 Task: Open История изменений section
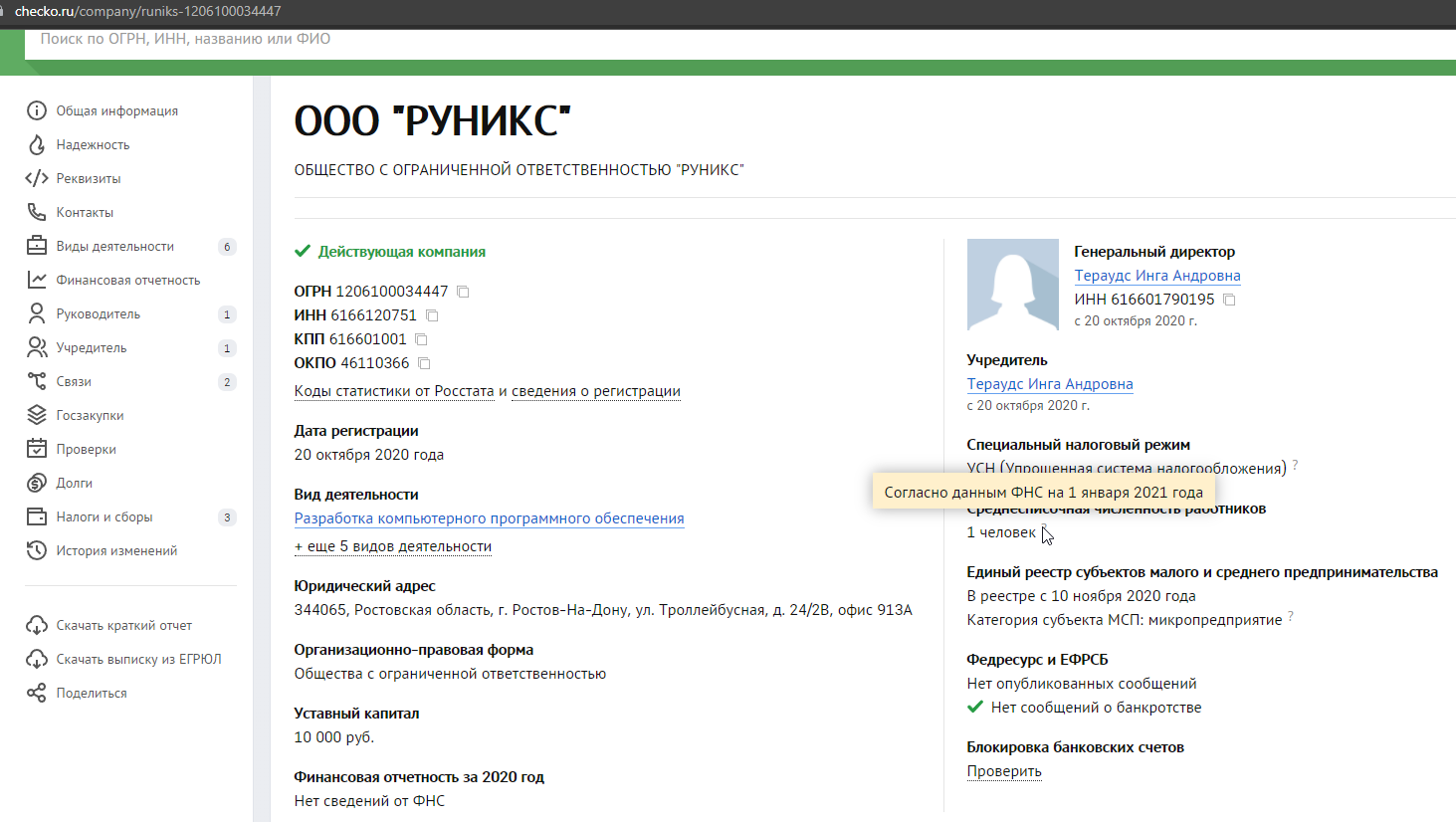[x=116, y=550]
